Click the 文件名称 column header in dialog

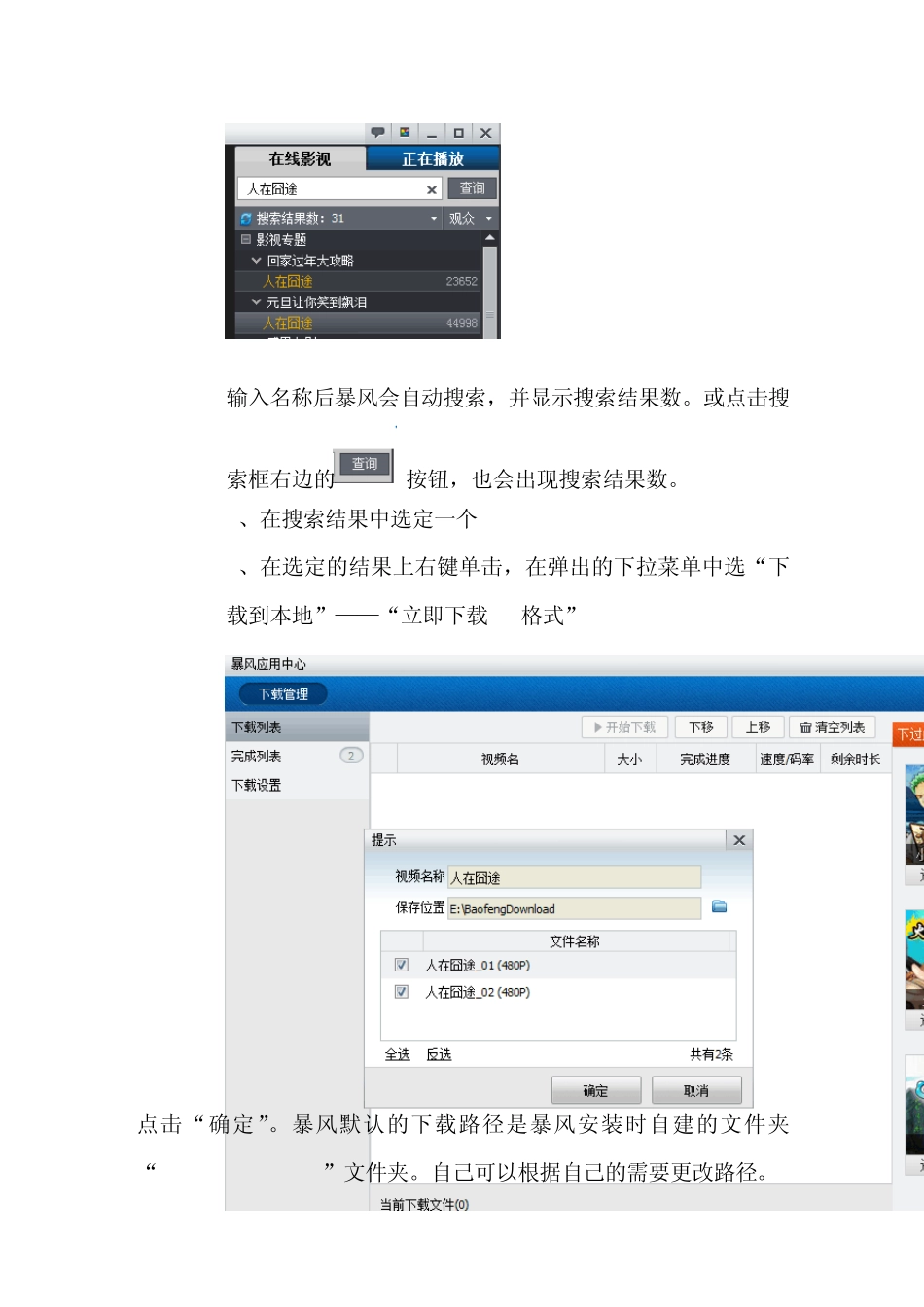[x=575, y=941]
